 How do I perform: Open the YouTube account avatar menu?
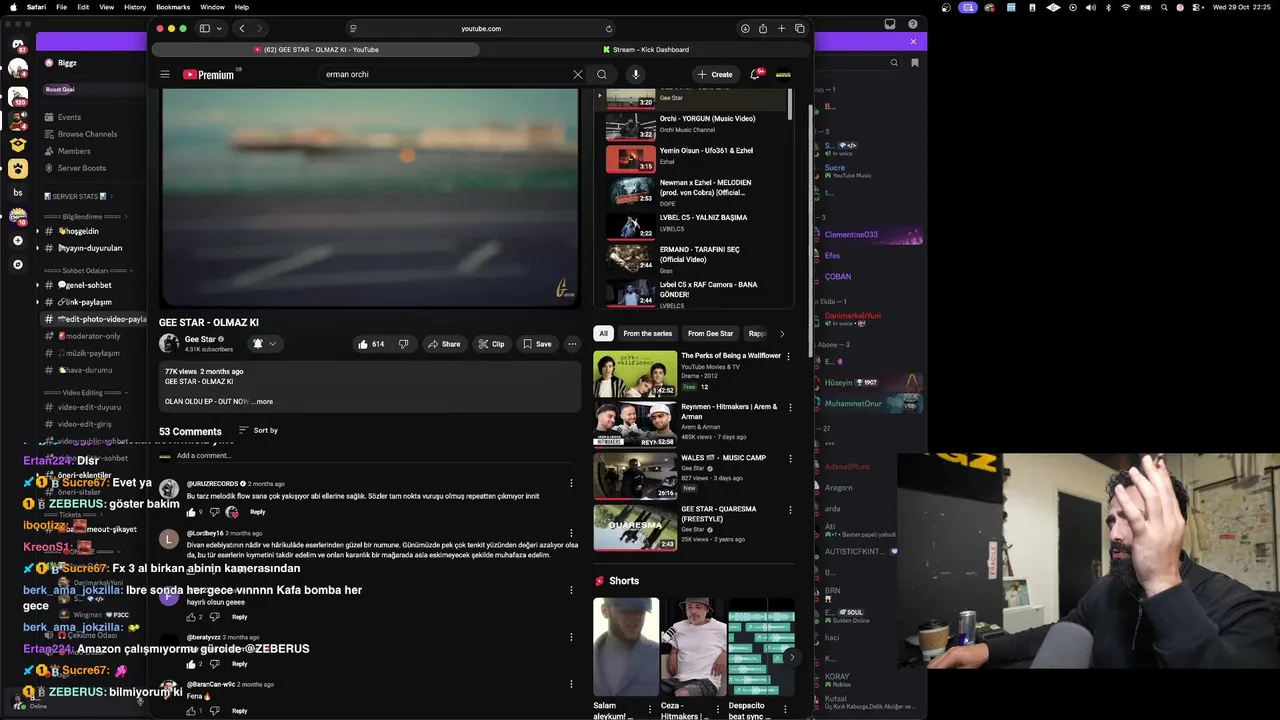pyautogui.click(x=784, y=74)
